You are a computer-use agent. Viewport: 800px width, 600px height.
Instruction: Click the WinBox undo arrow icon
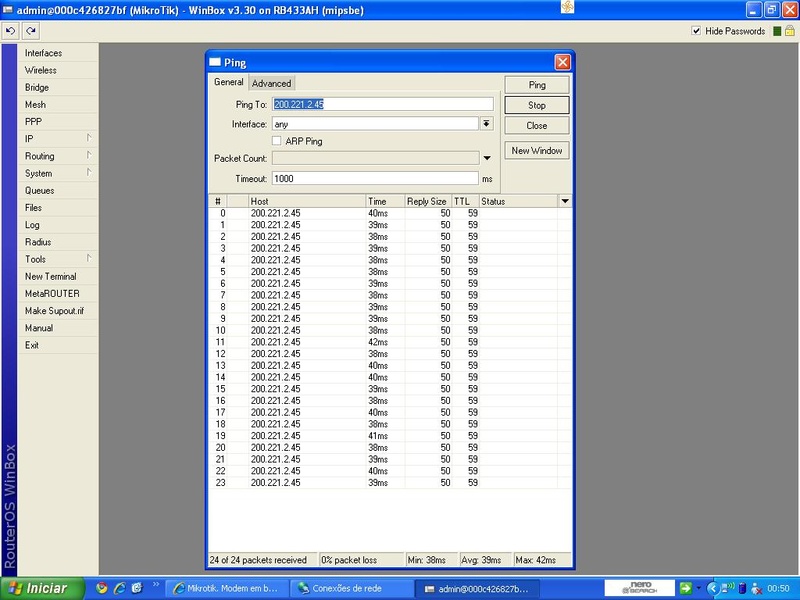click(10, 31)
